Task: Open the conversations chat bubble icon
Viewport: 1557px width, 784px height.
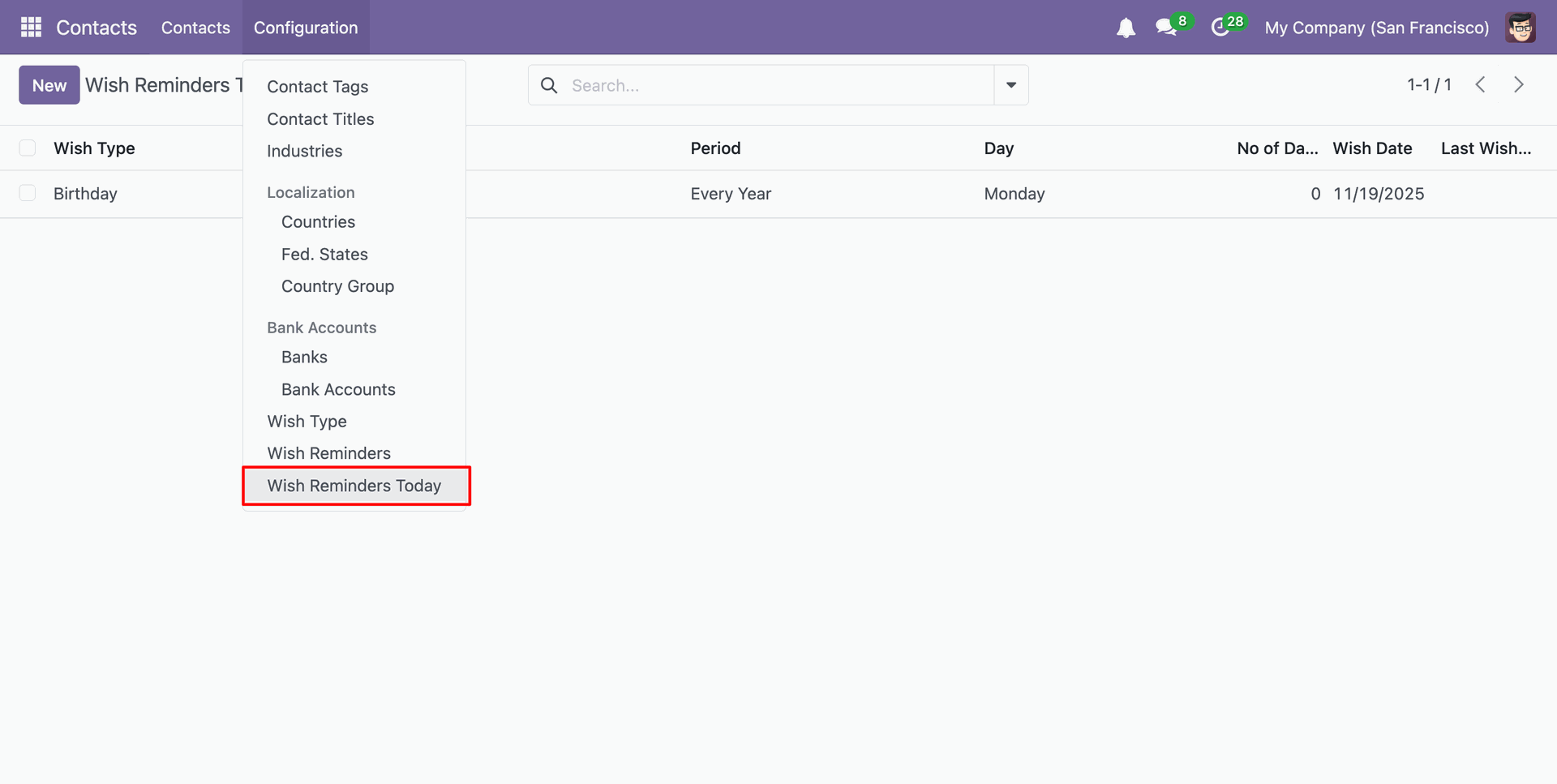Action: coord(1166,28)
